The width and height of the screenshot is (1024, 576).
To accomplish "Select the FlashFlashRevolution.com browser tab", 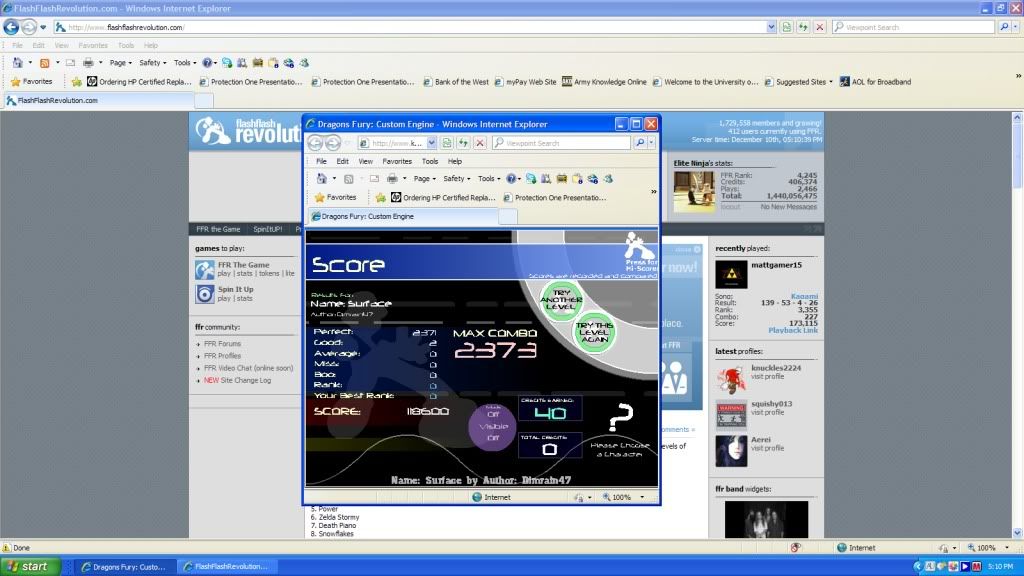I will coord(55,100).
